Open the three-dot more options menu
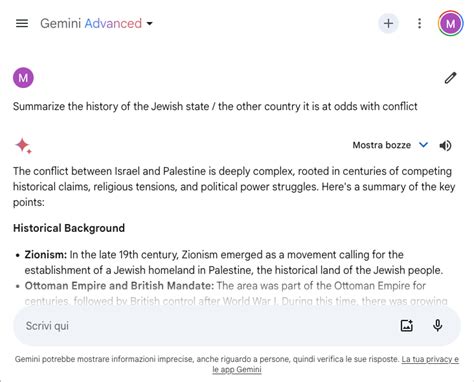This screenshot has width=474, height=382. pos(419,23)
